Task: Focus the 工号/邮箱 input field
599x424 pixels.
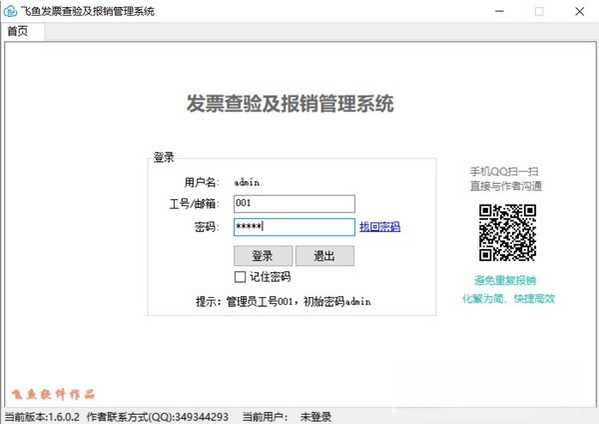Action: click(x=294, y=204)
